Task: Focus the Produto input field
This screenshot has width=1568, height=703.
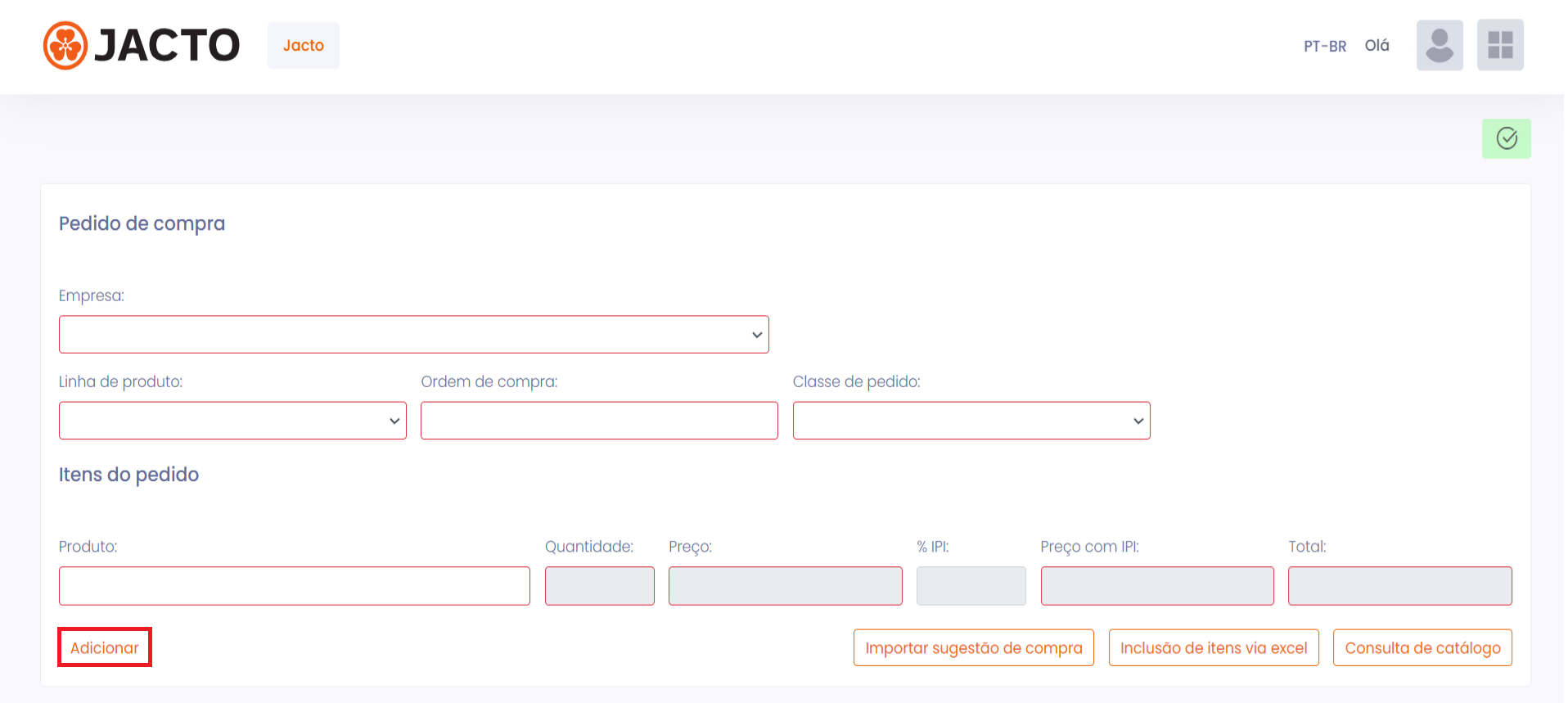Action: [295, 586]
